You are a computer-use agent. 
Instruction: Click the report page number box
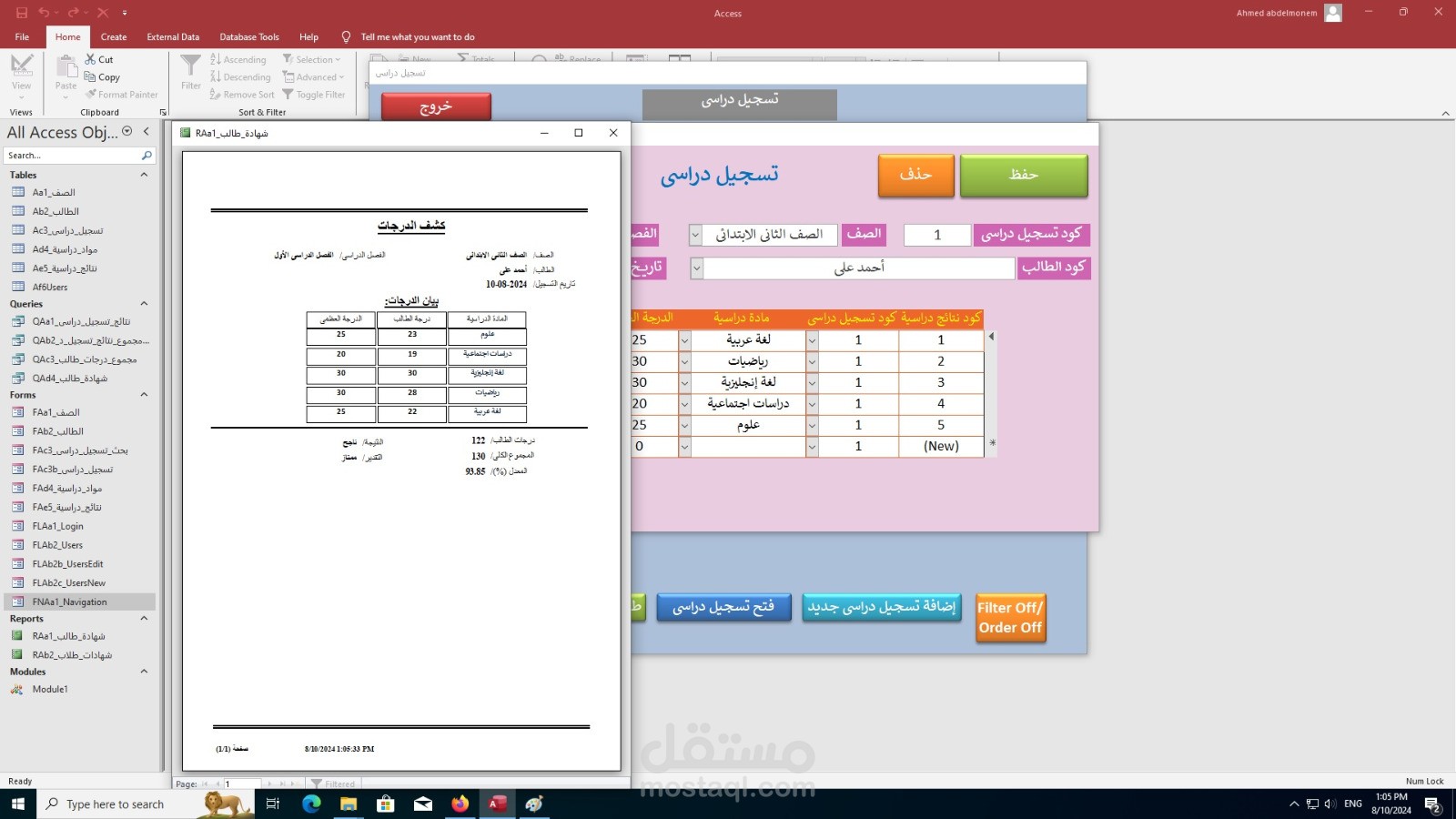[x=242, y=784]
